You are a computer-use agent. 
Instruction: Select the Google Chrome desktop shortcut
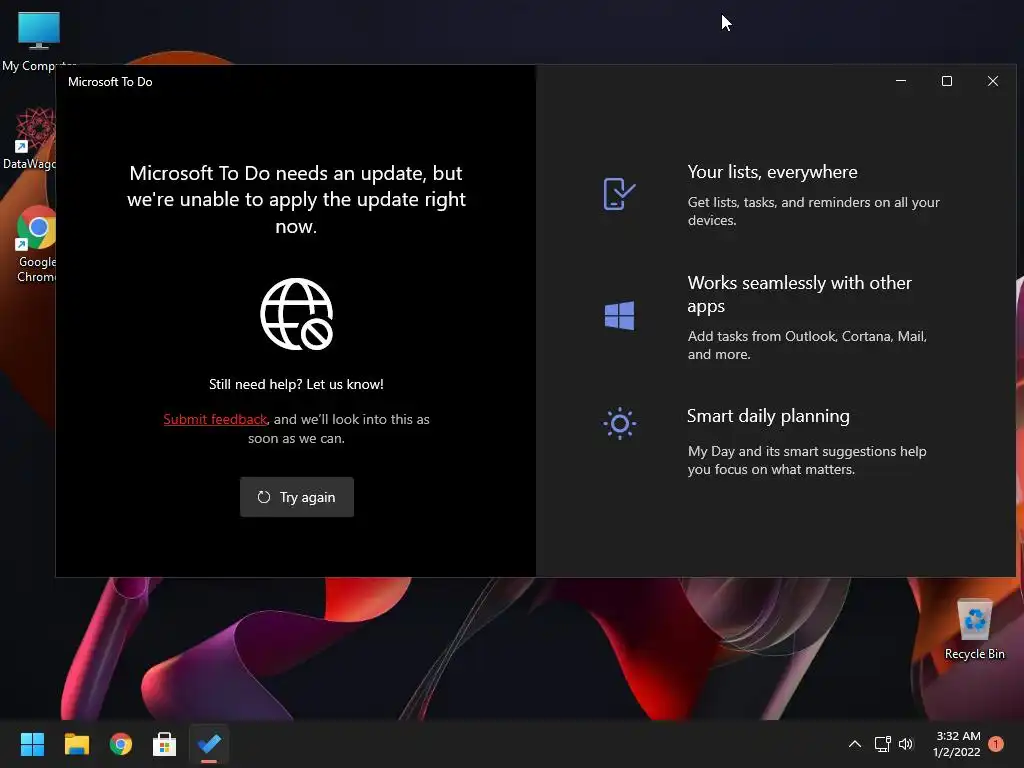(x=36, y=243)
